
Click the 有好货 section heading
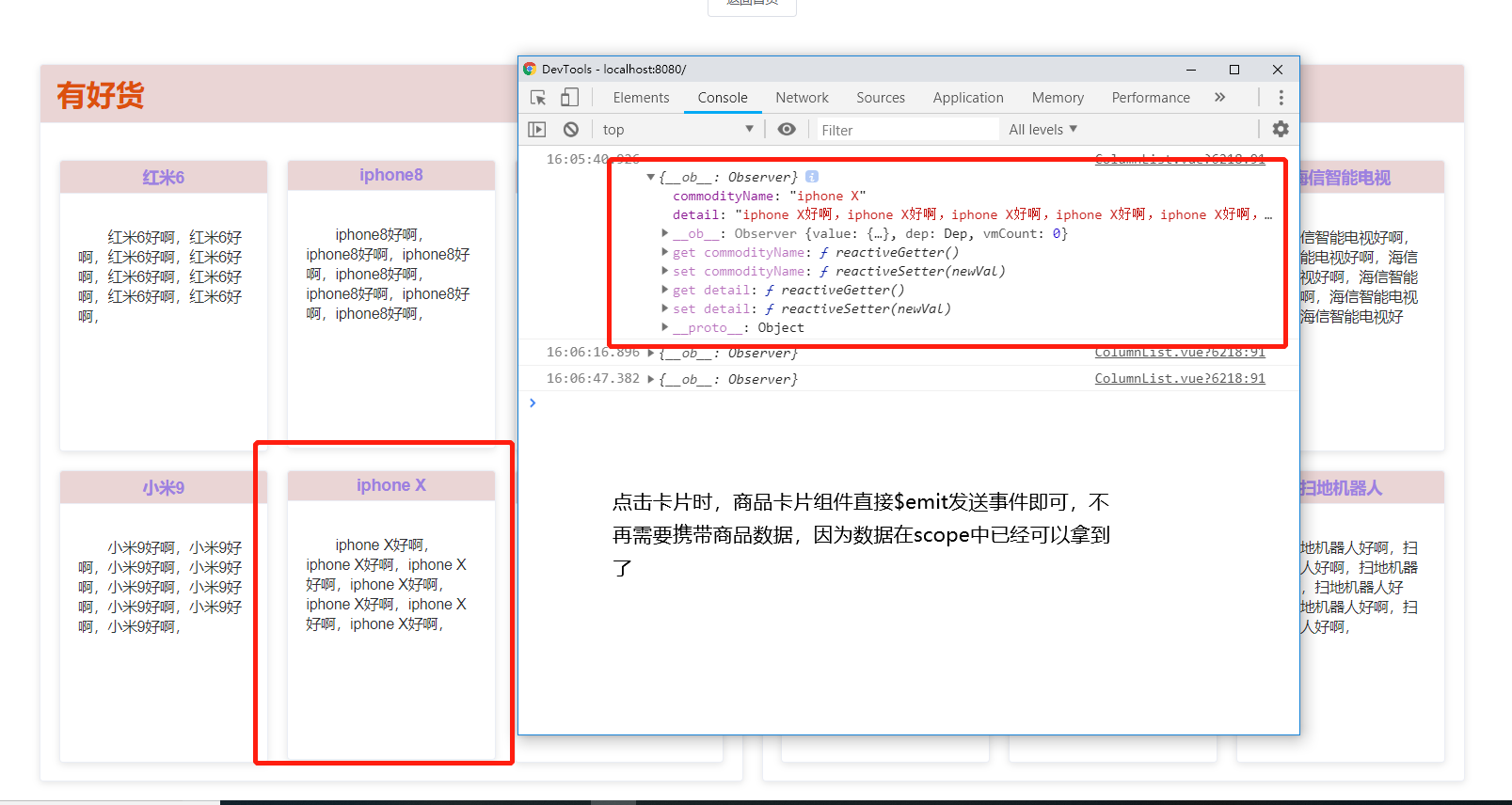101,95
